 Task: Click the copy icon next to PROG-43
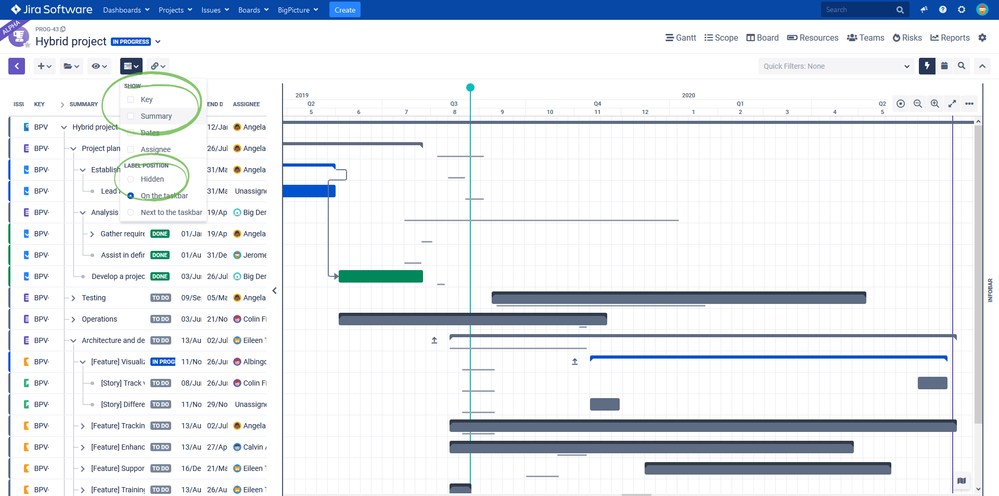pyautogui.click(x=63, y=29)
